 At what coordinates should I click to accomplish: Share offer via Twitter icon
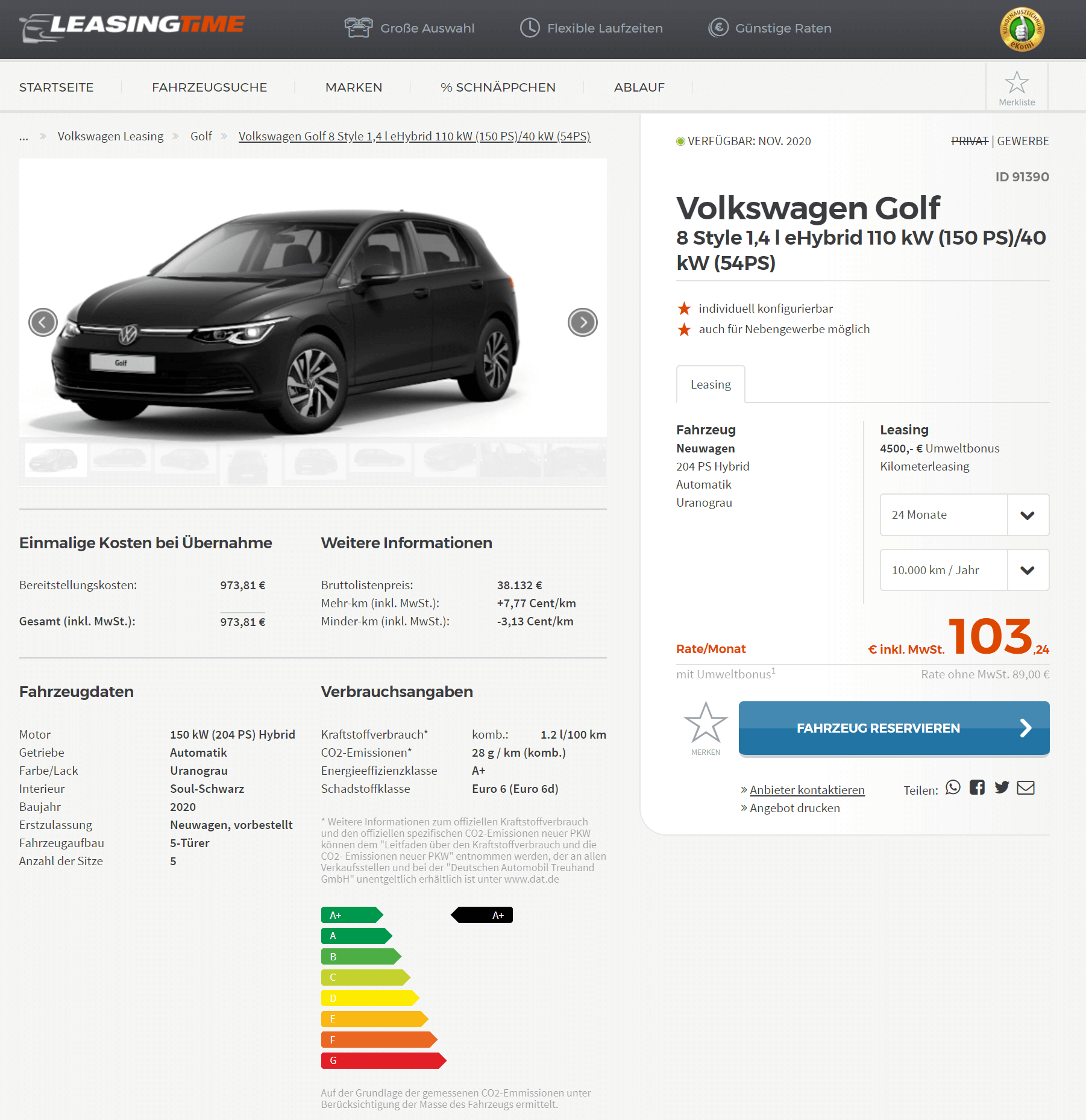click(x=1002, y=787)
